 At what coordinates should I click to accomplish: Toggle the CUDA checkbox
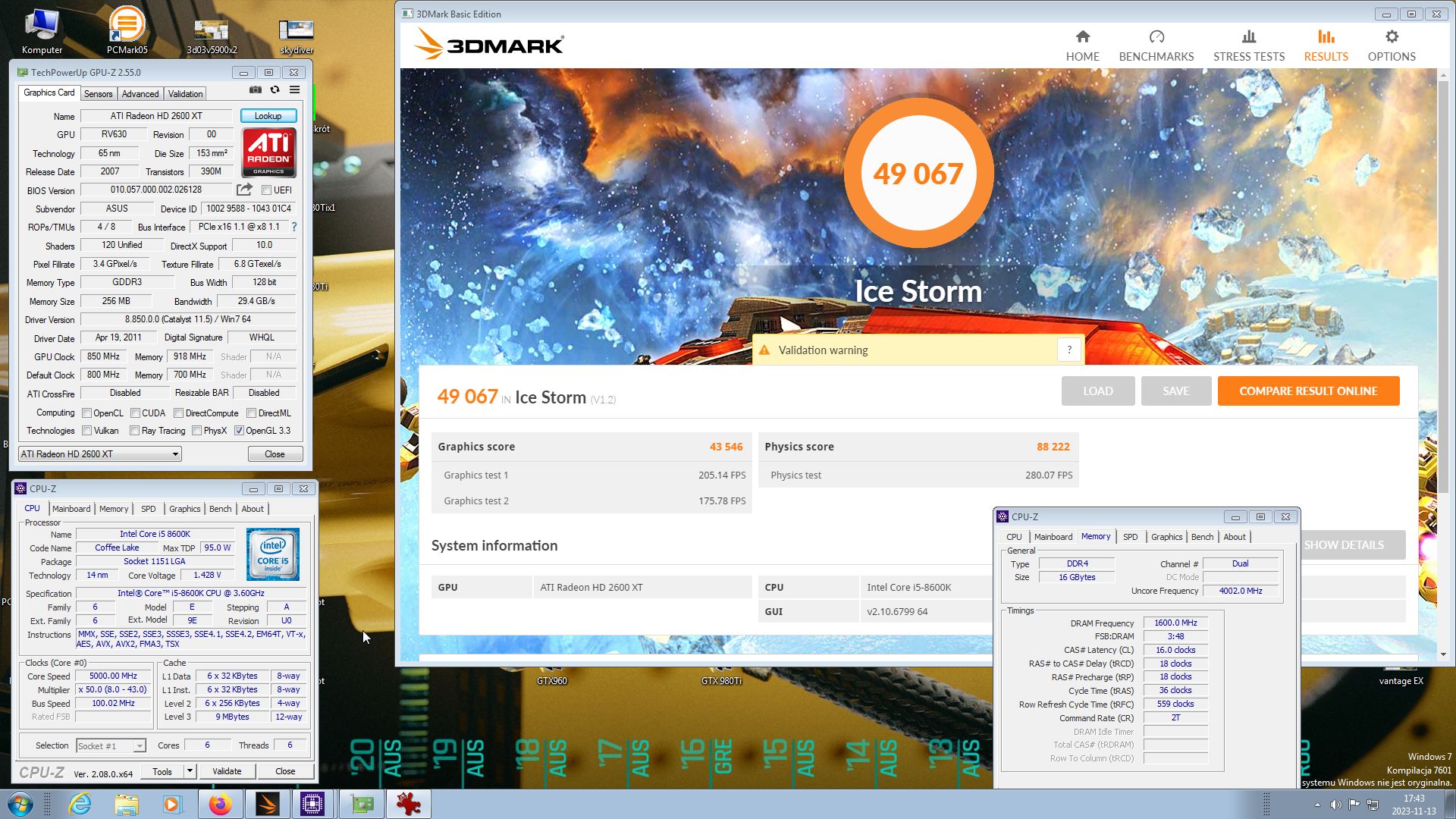pyautogui.click(x=135, y=413)
